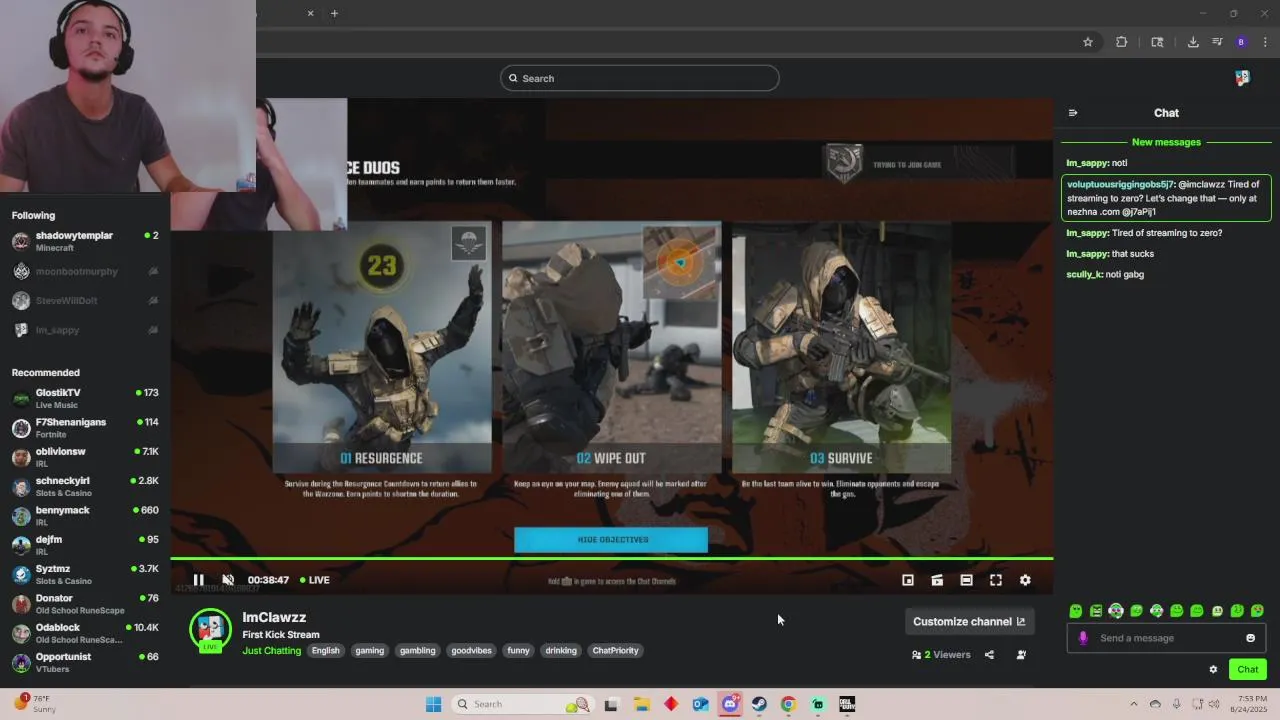The image size is (1280, 720).
Task: Open SteveWillDoIt followed channel
Action: point(85,300)
